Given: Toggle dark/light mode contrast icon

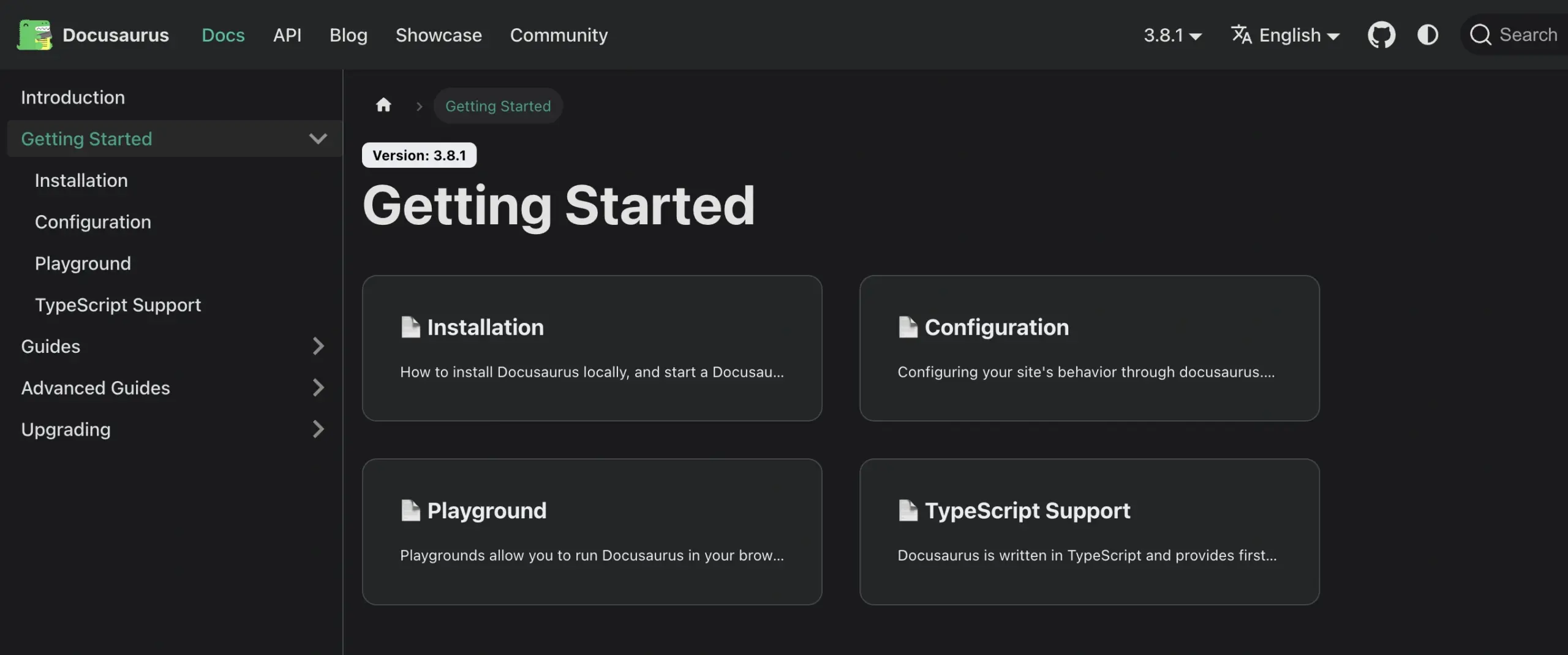Looking at the screenshot, I should tap(1428, 35).
